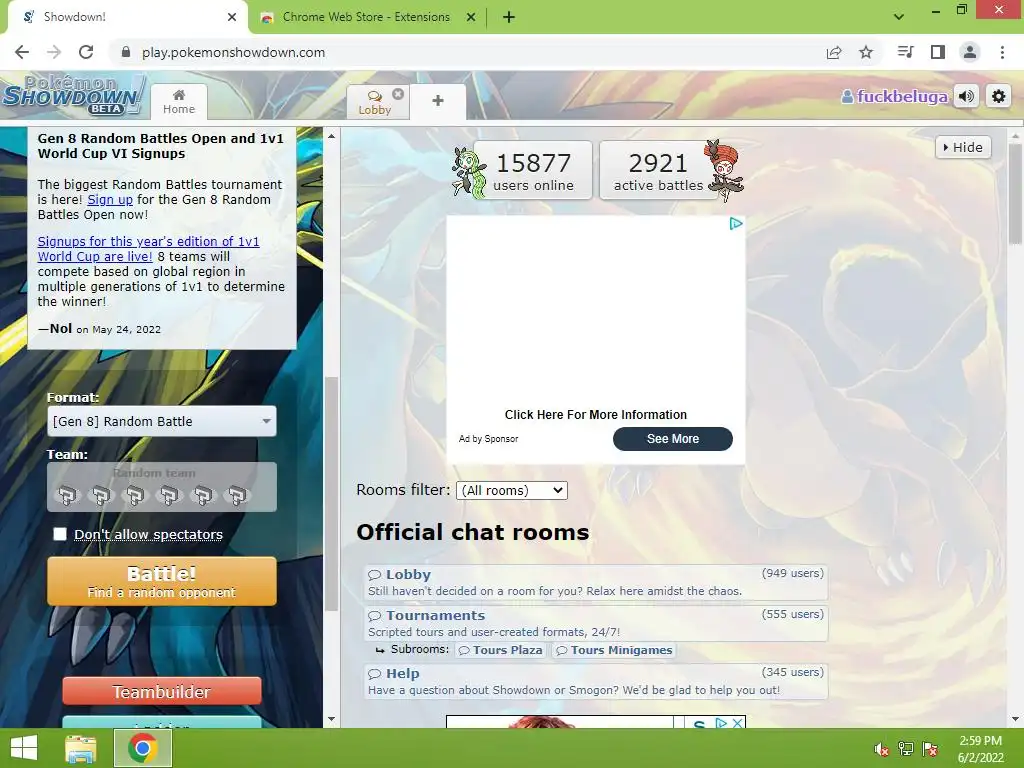Open a new room with plus tab
The width and height of the screenshot is (1024, 768).
[x=438, y=101]
